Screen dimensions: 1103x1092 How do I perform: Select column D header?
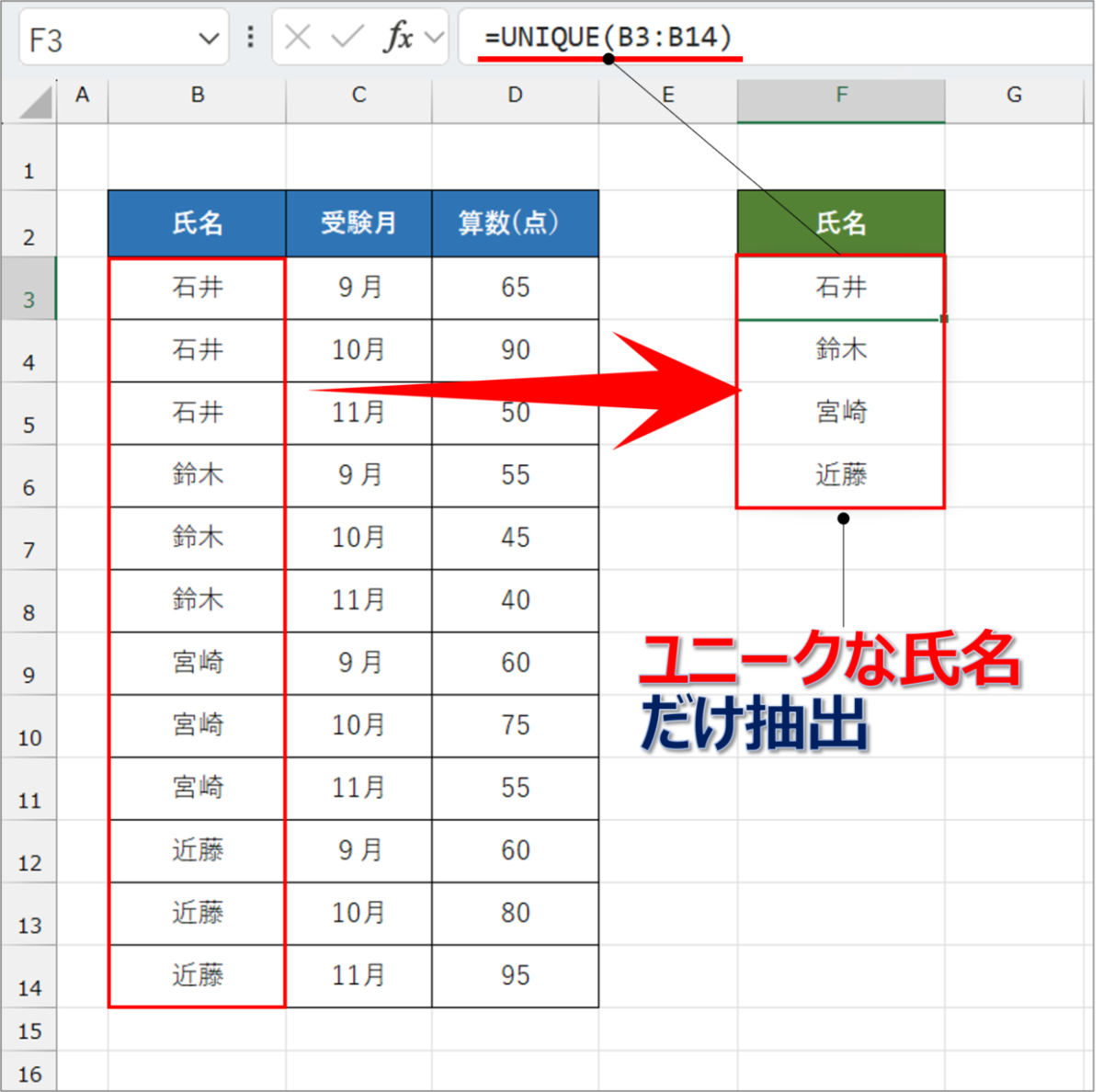(515, 96)
